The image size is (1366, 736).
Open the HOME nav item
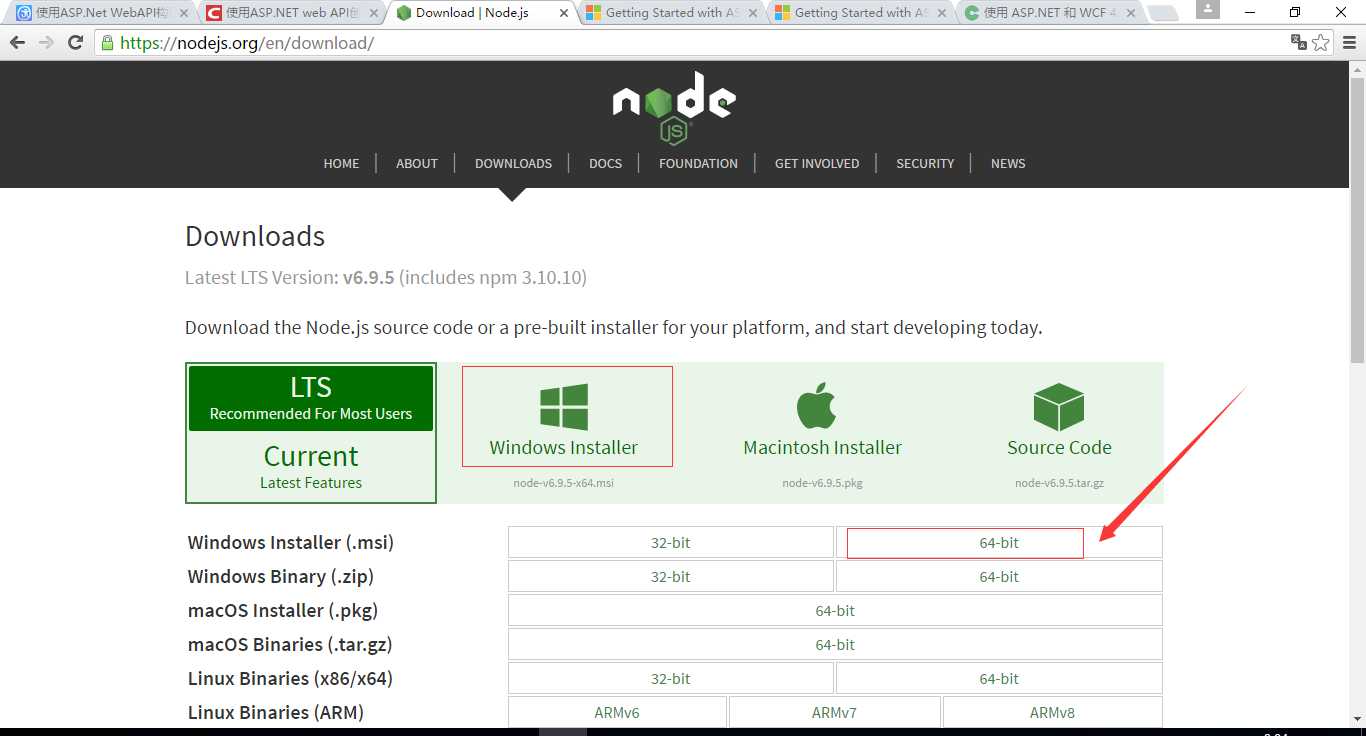pyautogui.click(x=341, y=163)
